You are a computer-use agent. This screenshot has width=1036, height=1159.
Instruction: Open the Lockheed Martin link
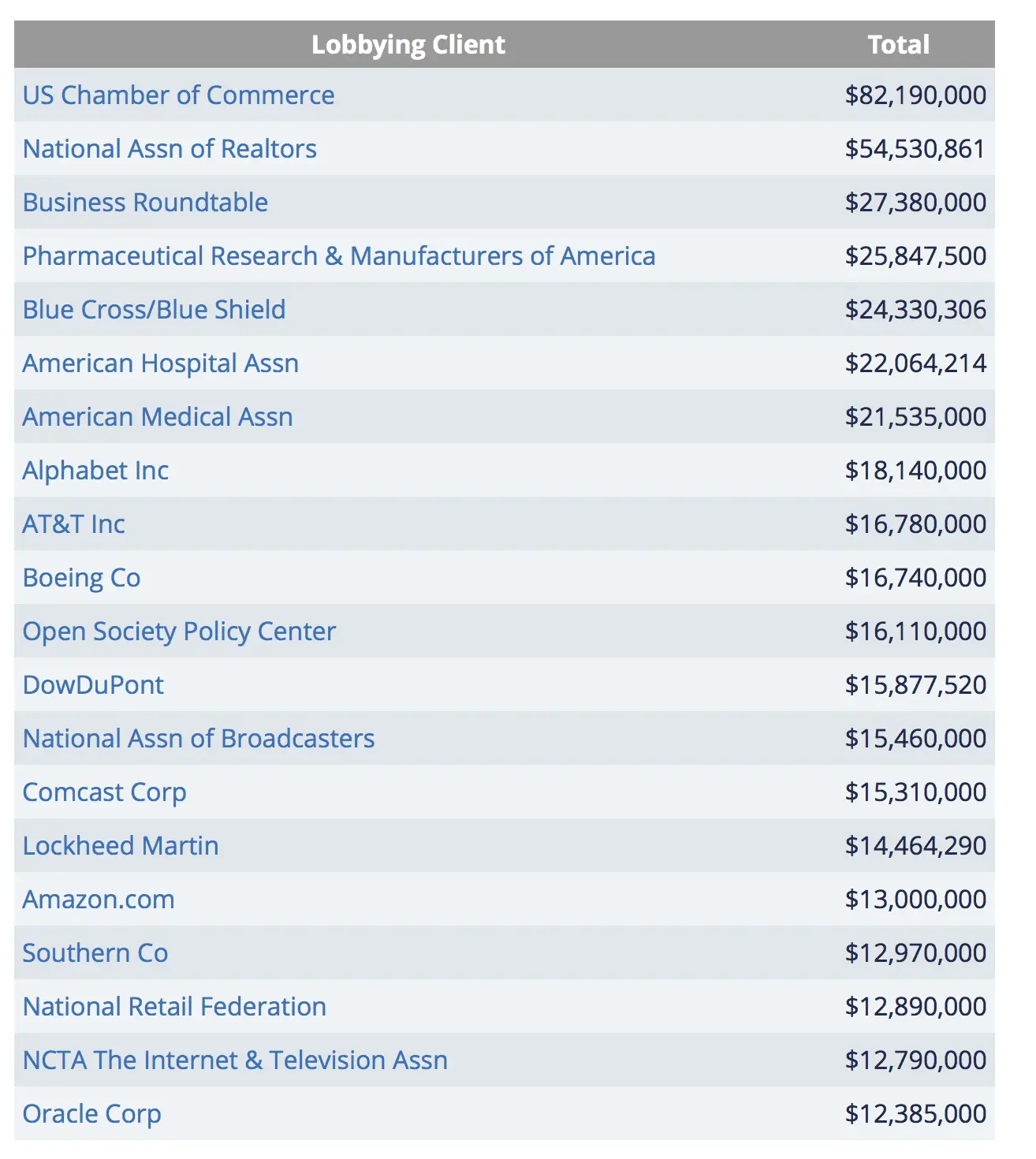(121, 846)
